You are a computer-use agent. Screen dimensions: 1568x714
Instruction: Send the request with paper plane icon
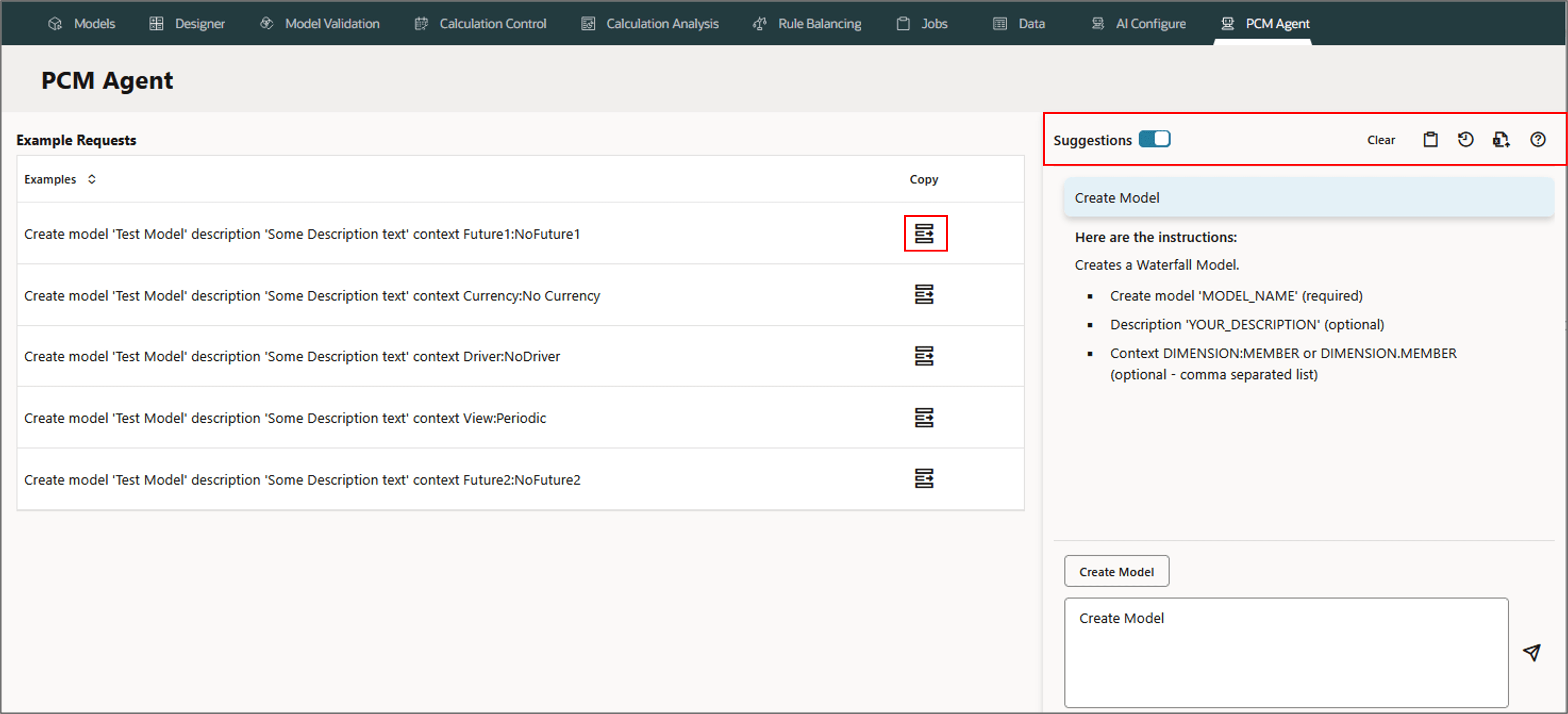click(x=1532, y=652)
